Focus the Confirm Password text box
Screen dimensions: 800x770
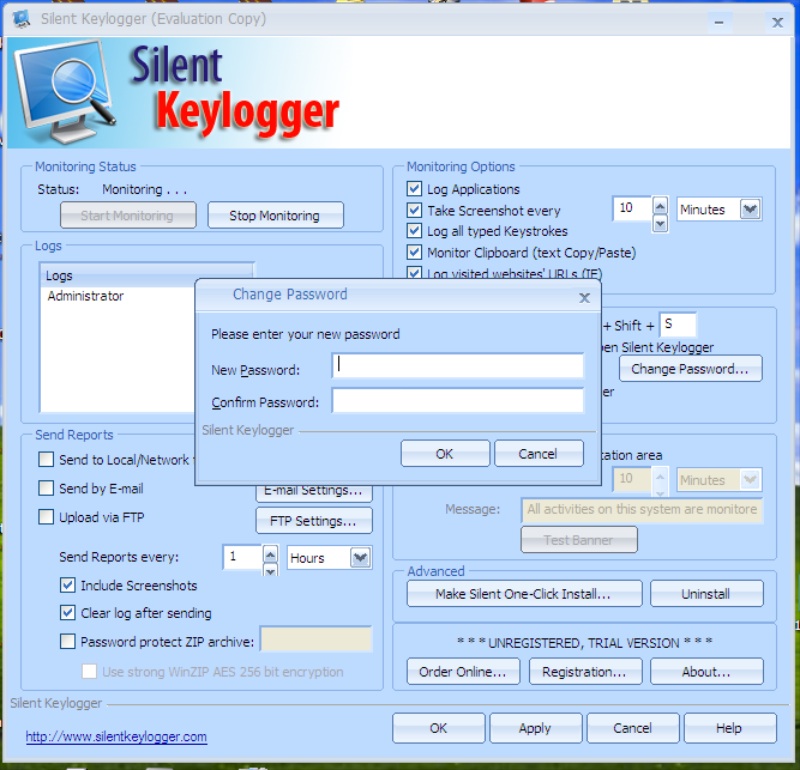457,401
